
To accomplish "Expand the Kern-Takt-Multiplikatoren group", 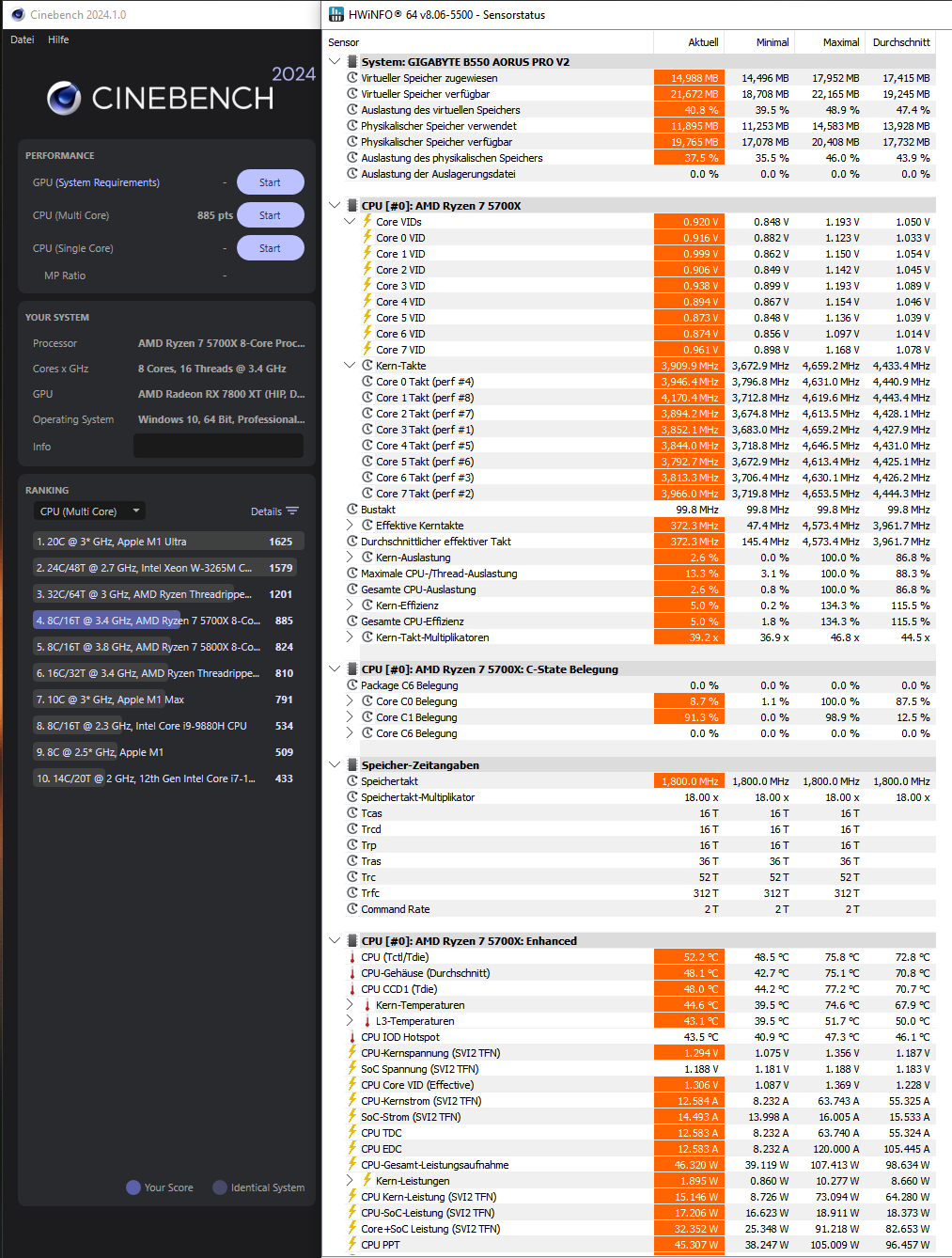I will (350, 637).
